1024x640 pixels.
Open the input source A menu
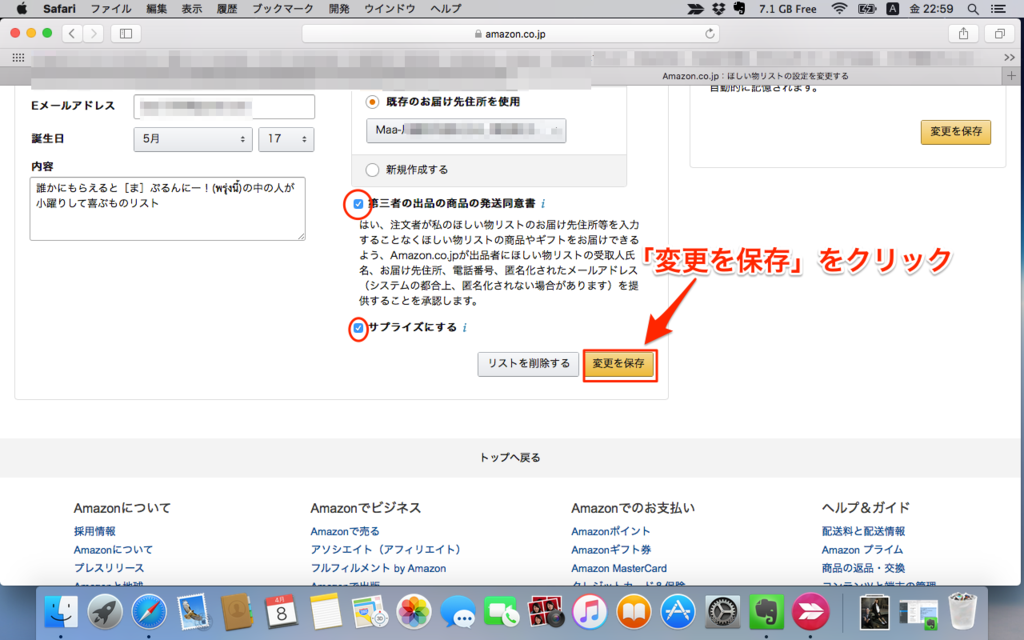[892, 8]
